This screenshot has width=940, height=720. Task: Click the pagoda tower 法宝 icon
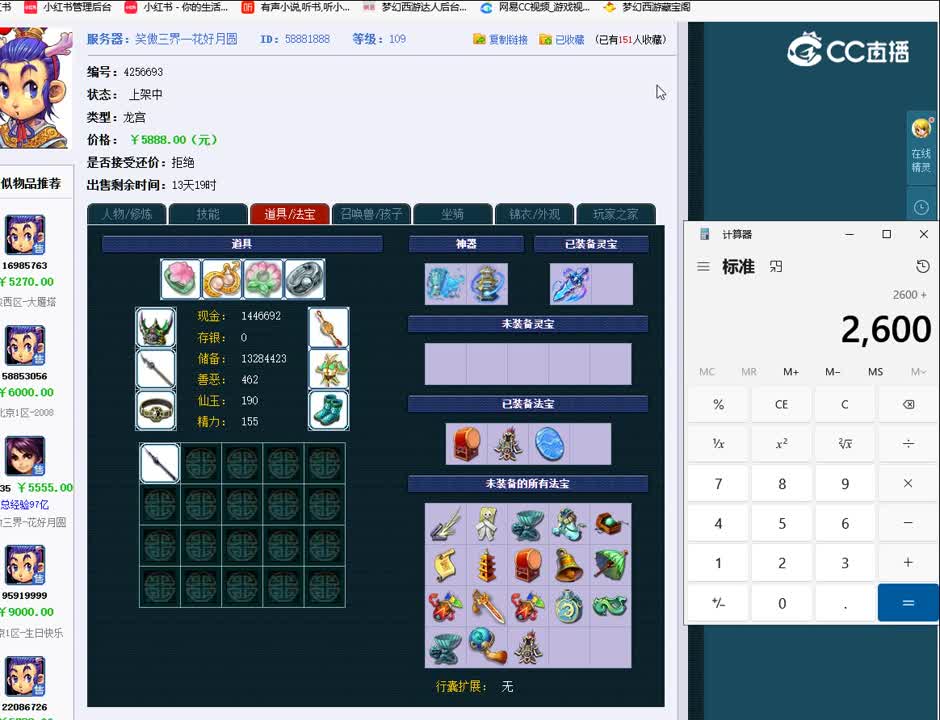click(487, 565)
